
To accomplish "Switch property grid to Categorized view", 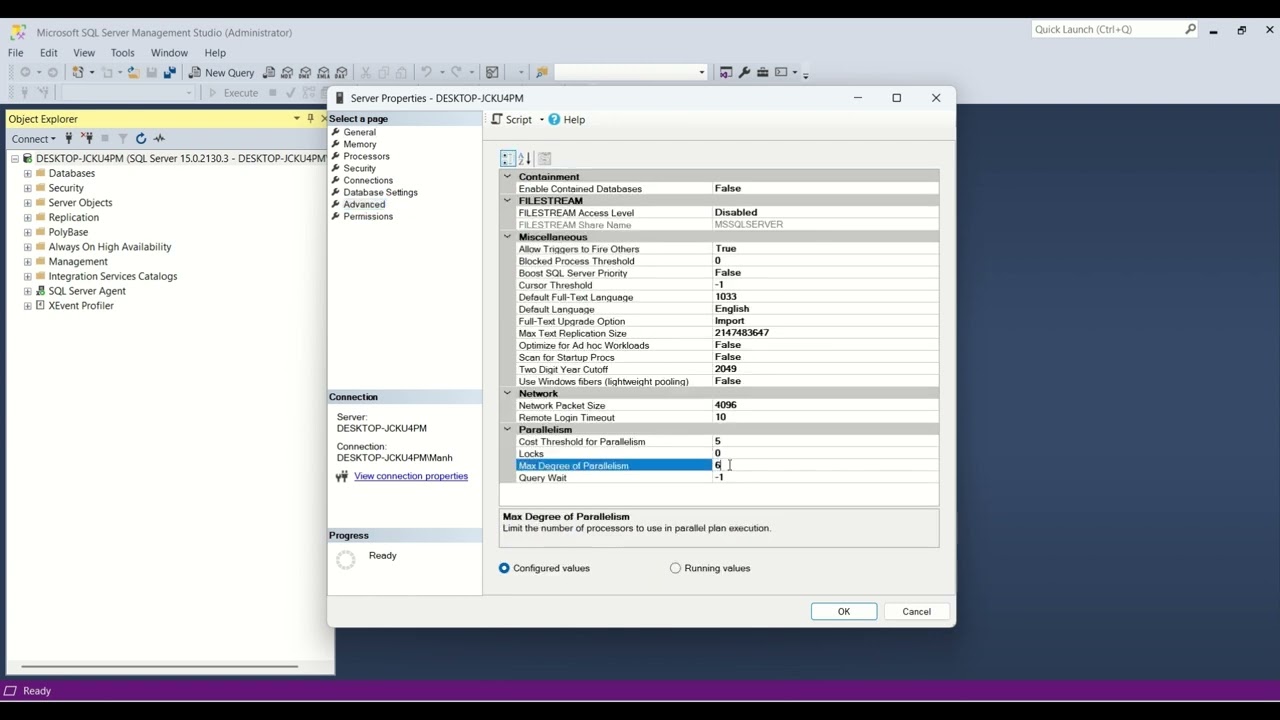I will coord(508,159).
